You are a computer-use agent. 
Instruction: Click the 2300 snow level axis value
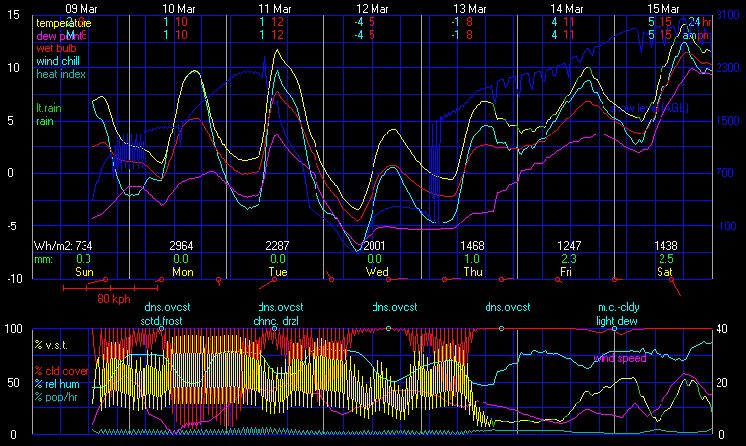click(x=728, y=68)
